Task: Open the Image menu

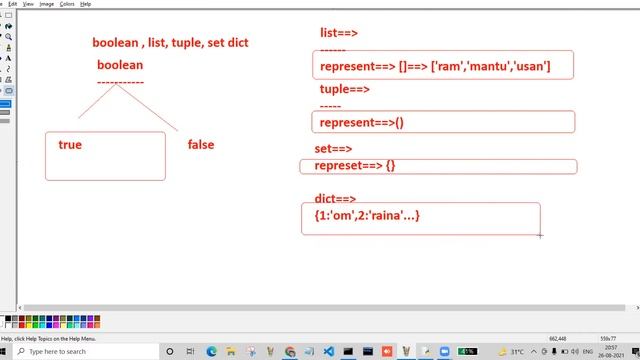Action: 47,4
